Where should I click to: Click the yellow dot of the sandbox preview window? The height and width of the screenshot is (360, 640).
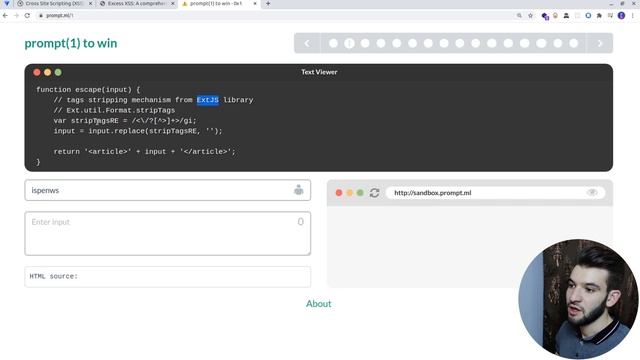click(x=349, y=193)
